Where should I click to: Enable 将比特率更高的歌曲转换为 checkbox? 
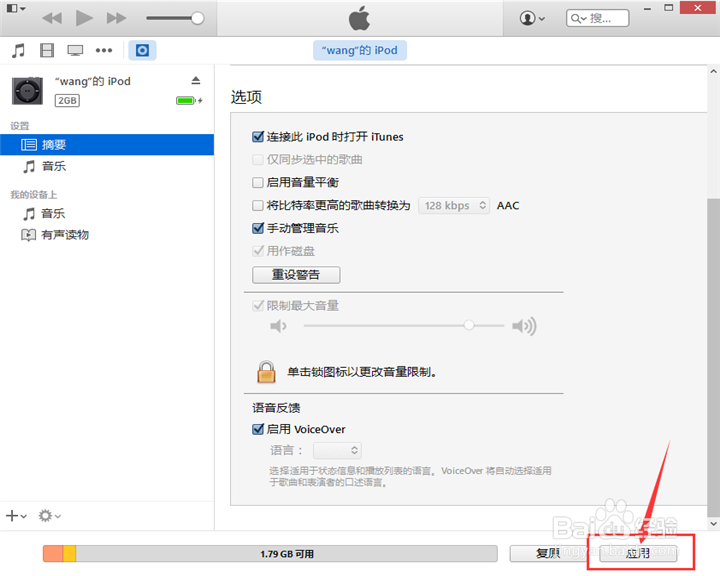point(258,205)
